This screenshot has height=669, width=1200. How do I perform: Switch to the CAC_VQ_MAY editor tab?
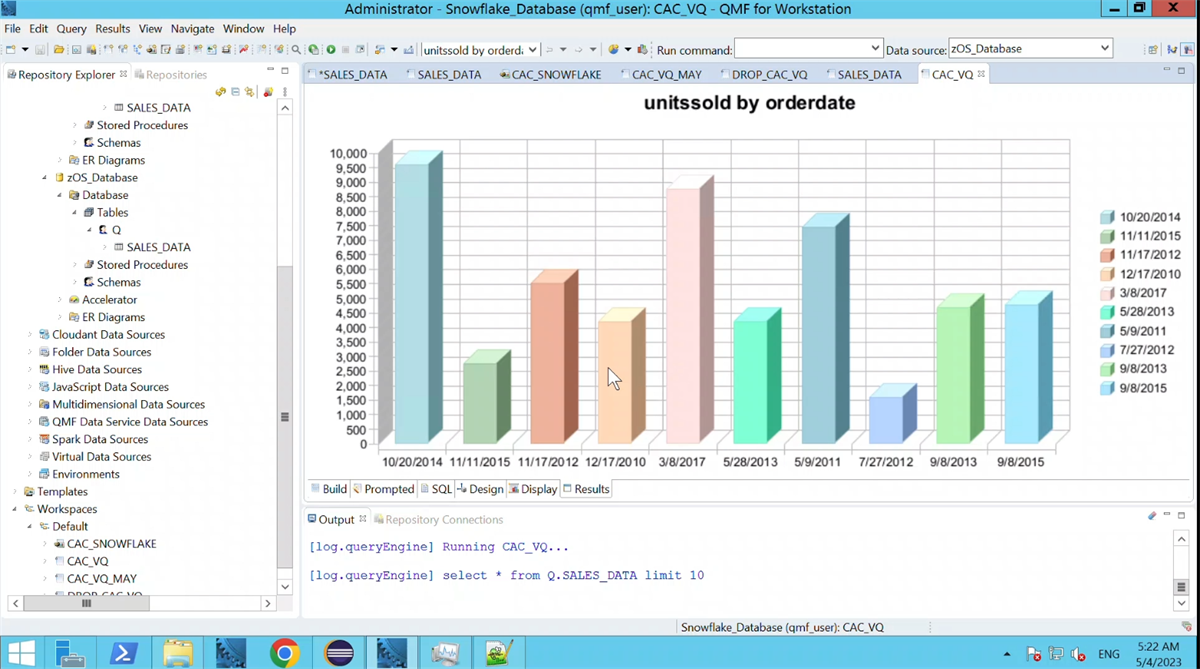659,74
